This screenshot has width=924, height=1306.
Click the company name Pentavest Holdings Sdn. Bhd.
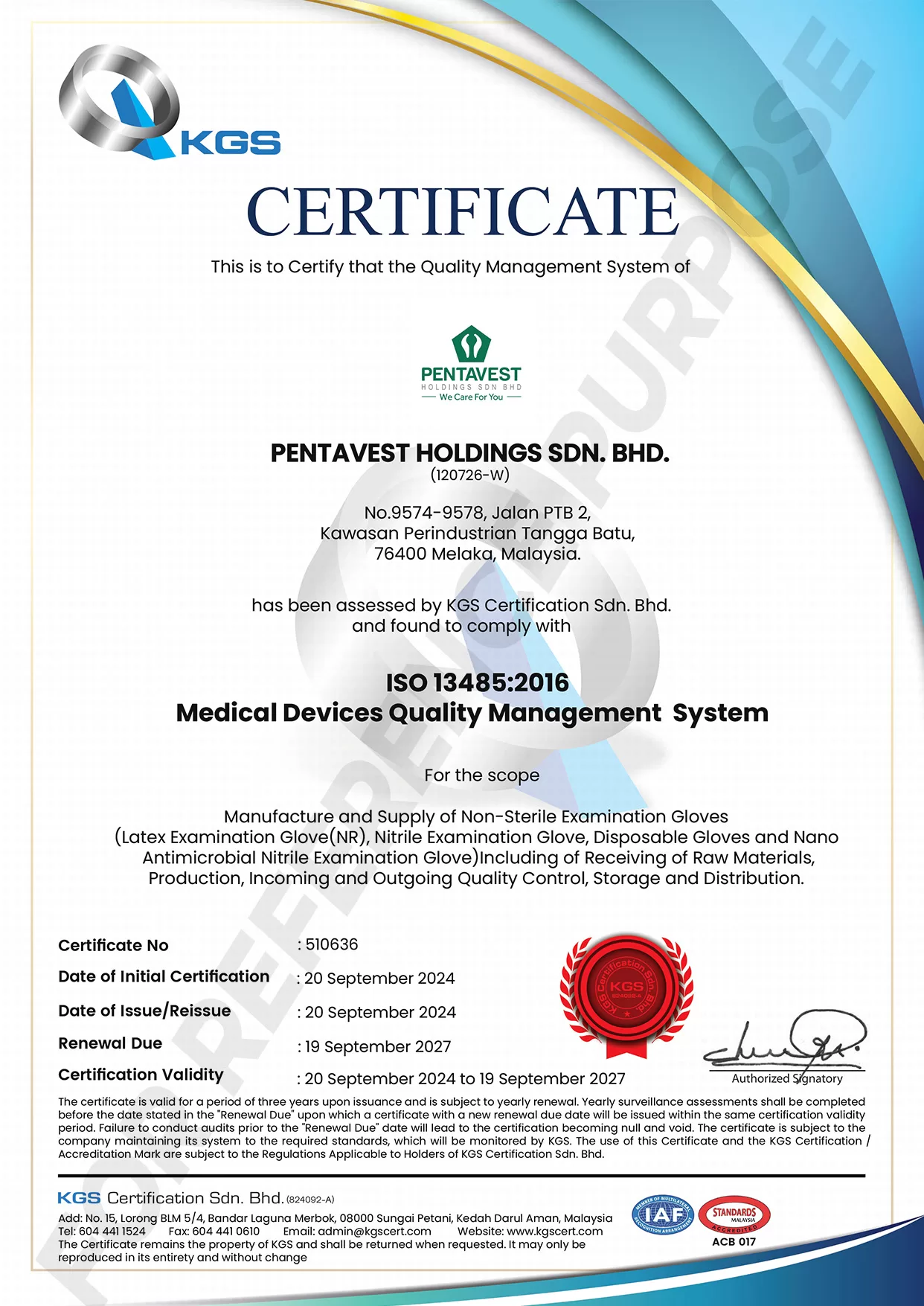[469, 452]
